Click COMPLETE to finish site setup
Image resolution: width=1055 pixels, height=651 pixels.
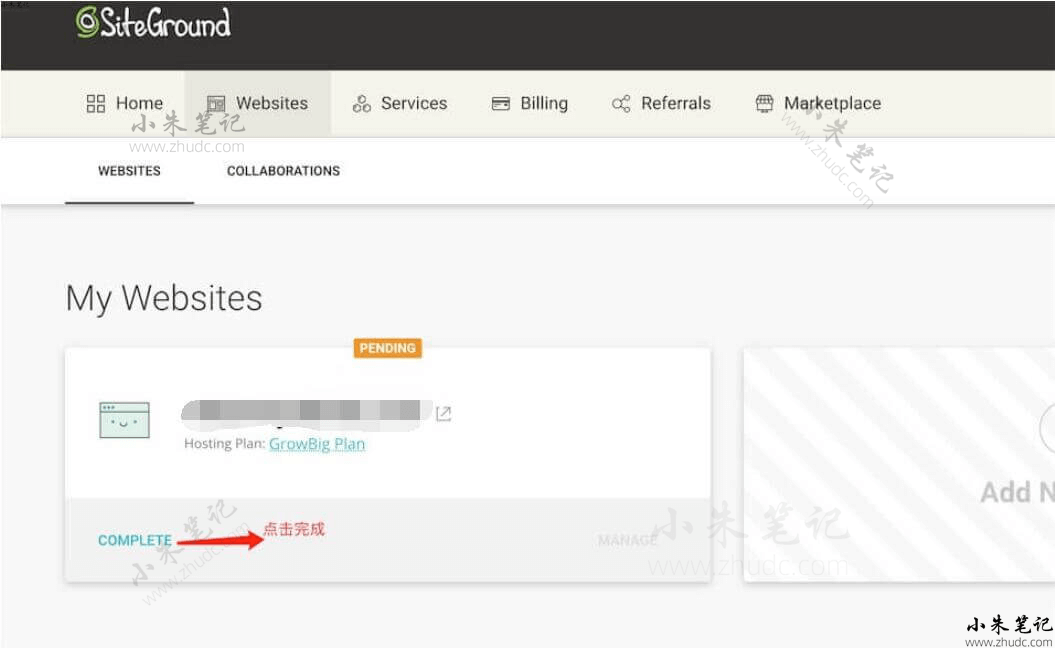click(x=135, y=540)
